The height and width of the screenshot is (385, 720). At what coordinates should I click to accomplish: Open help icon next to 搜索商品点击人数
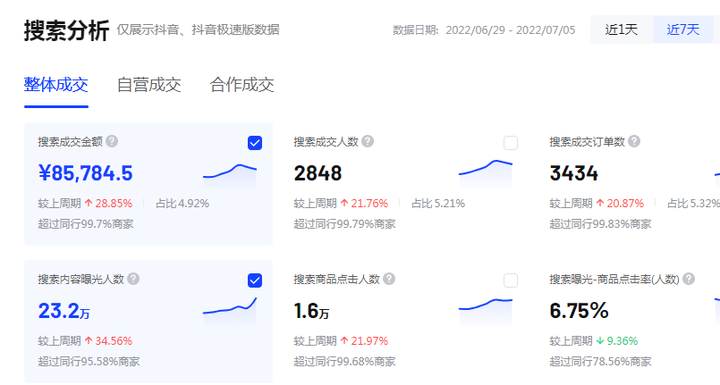pyautogui.click(x=389, y=279)
